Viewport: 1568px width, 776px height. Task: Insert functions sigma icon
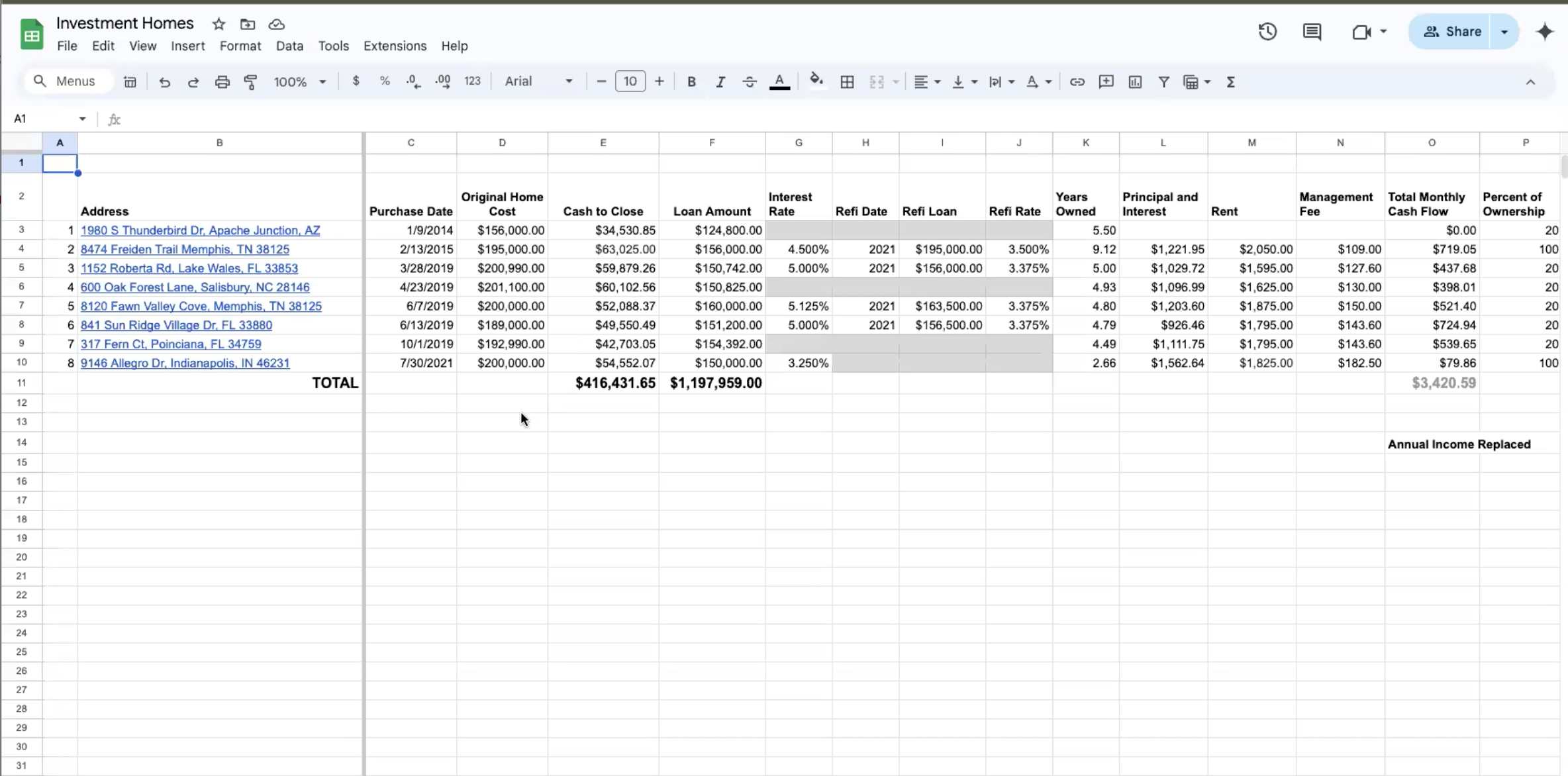click(1231, 82)
